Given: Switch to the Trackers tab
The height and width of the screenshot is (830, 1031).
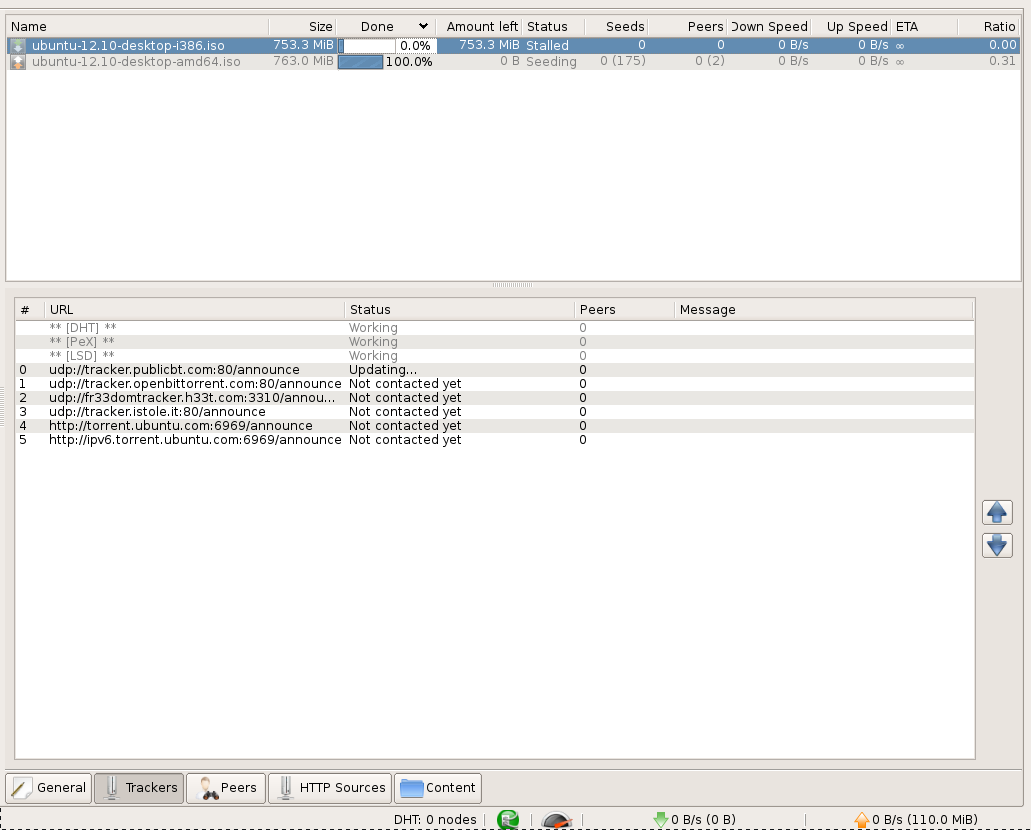Looking at the screenshot, I should pyautogui.click(x=139, y=788).
